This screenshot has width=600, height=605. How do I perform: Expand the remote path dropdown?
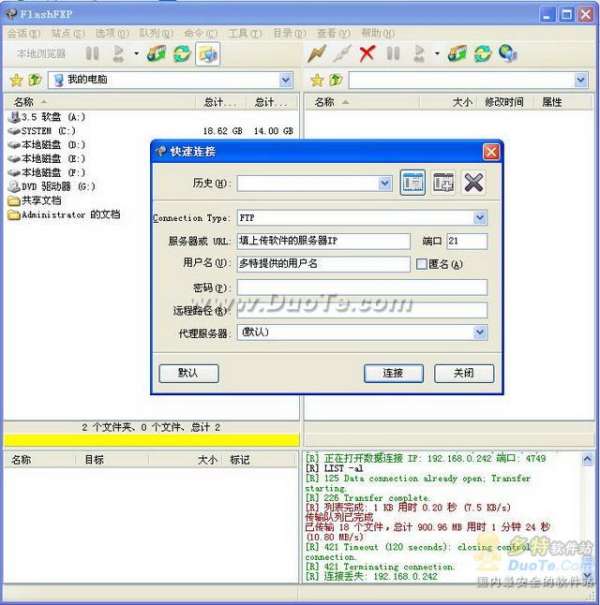point(581,80)
